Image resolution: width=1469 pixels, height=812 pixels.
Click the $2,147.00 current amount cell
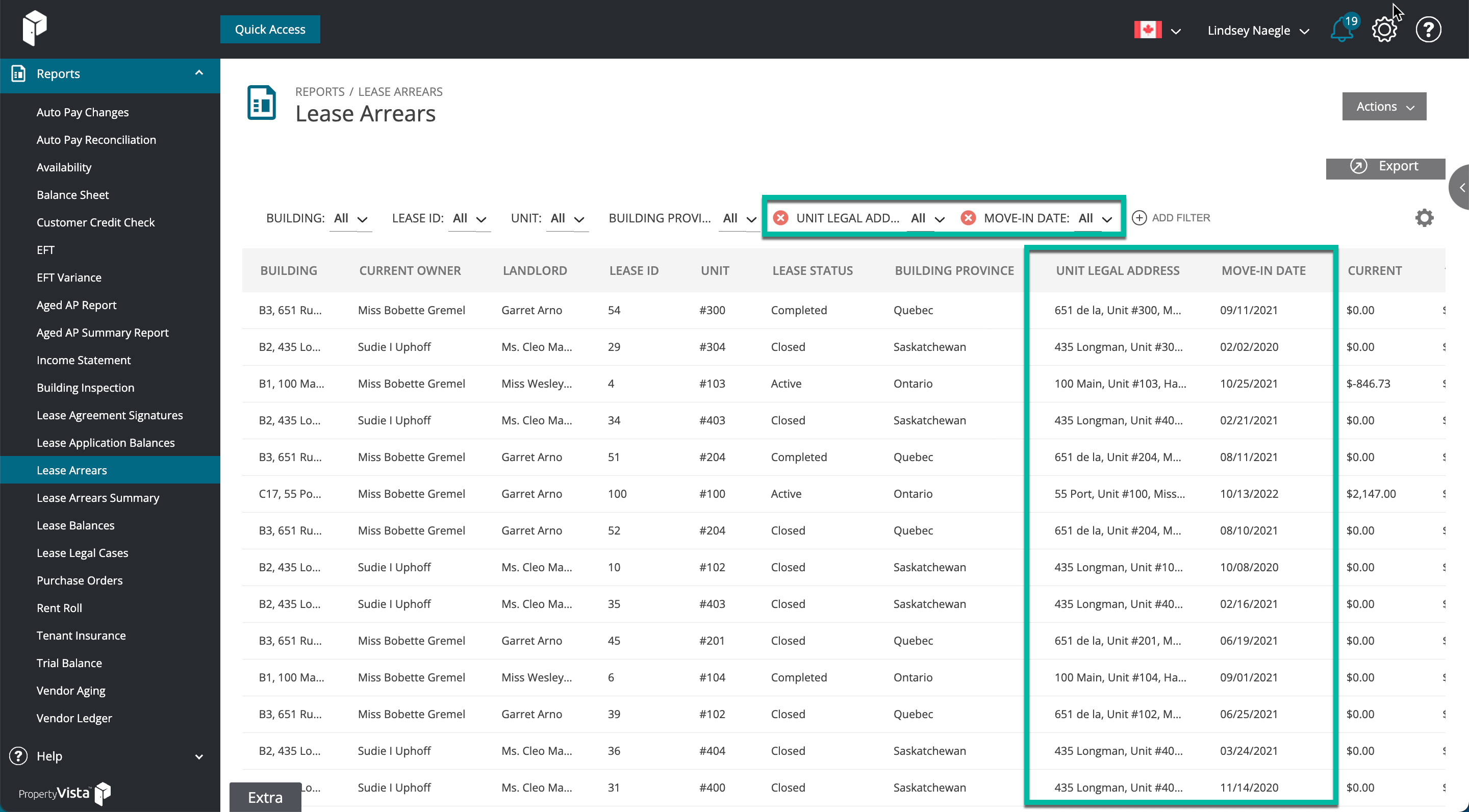[x=1371, y=494]
